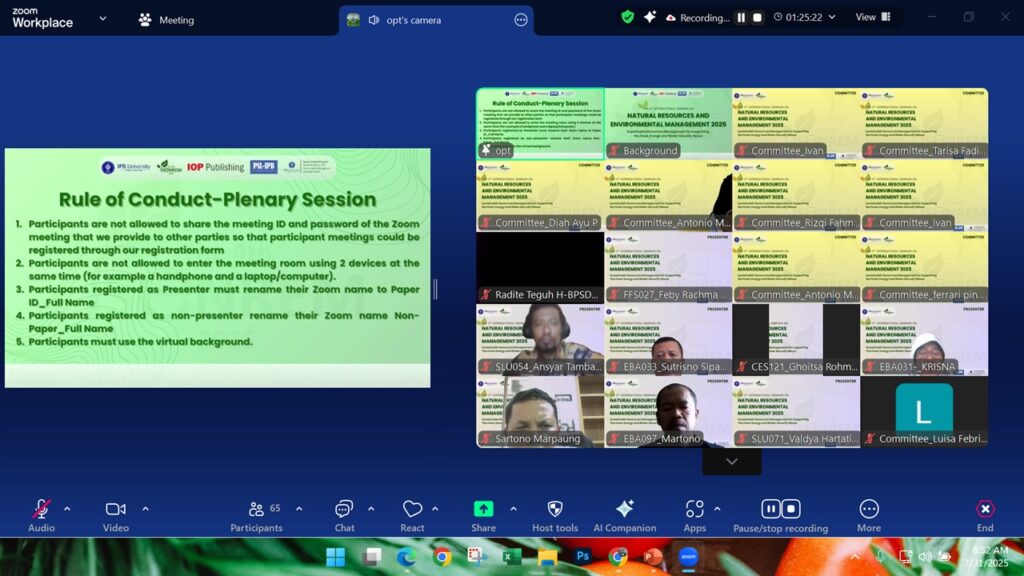This screenshot has width=1024, height=576.
Task: Open Windows Start menu in taskbar
Action: click(335, 556)
